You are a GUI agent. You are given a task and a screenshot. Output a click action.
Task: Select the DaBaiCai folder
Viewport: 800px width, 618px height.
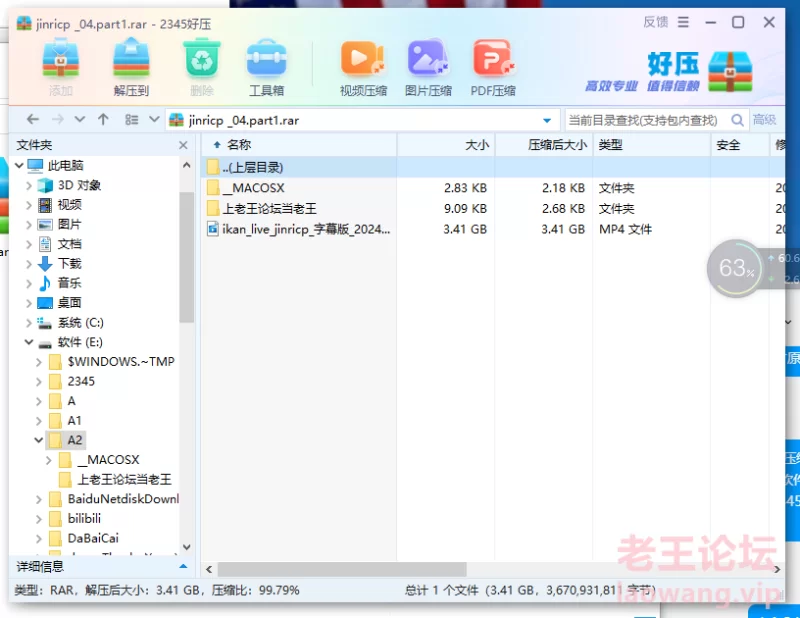[x=93, y=538]
